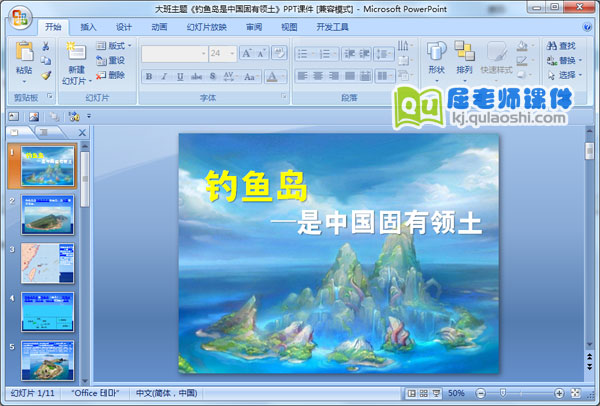This screenshot has height=406, width=600.
Task: Customize quick access toolbar arrow
Action: click(x=89, y=116)
